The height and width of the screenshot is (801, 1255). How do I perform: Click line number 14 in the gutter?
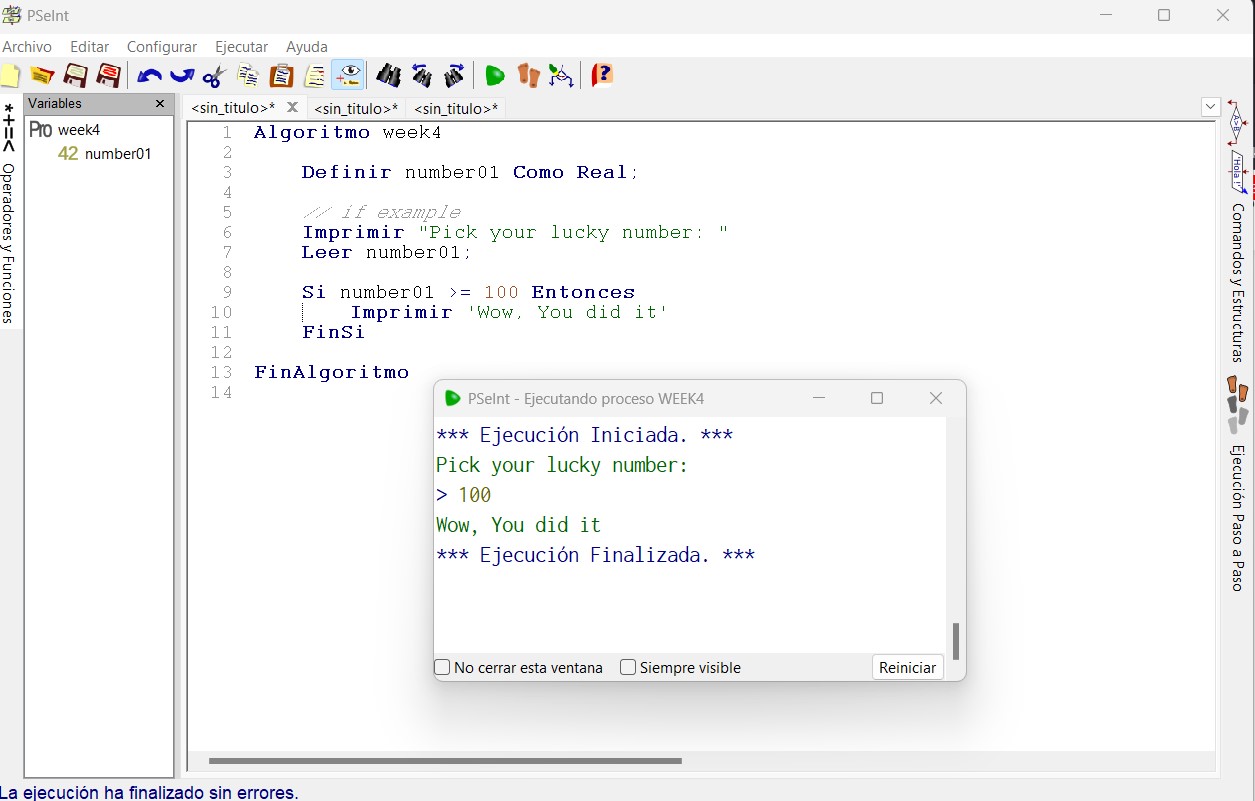tap(221, 392)
